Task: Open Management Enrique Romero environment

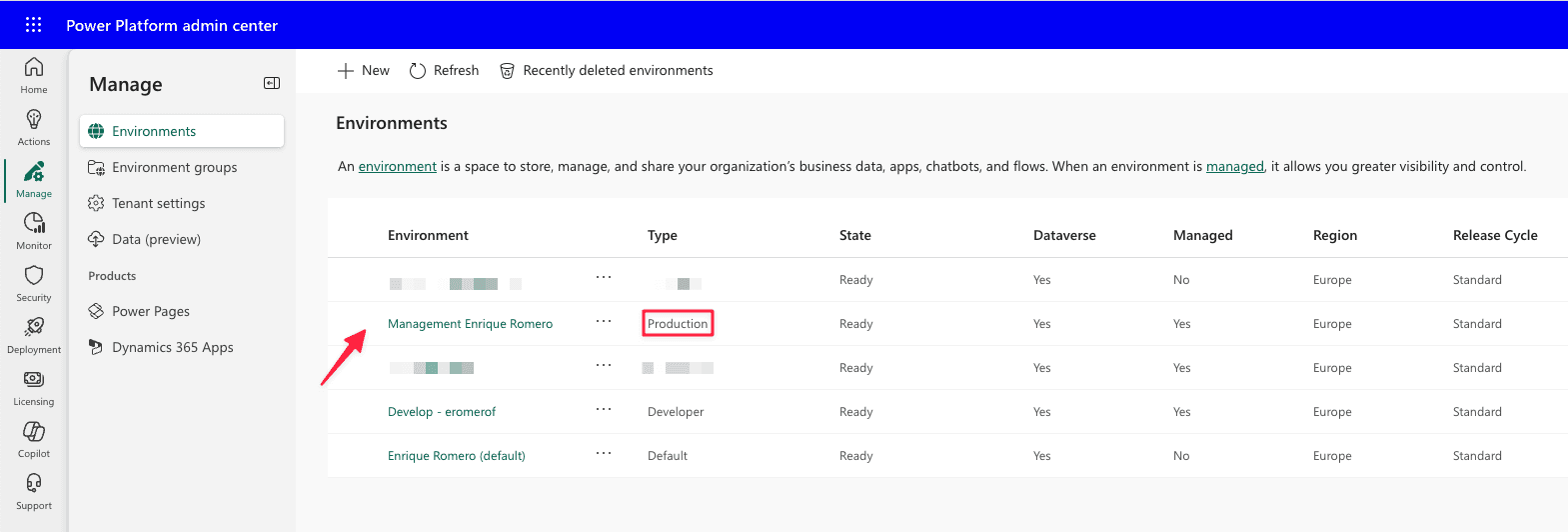Action: click(470, 324)
